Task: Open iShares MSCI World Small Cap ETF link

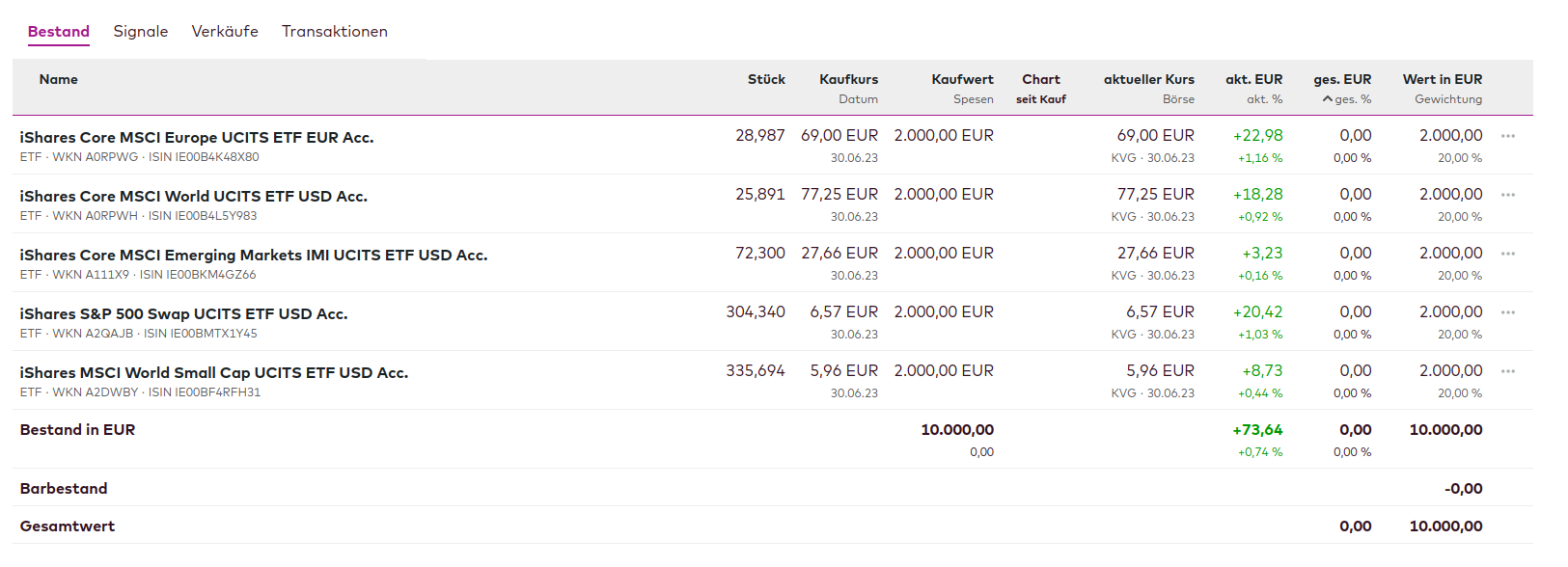Action: pyautogui.click(x=214, y=372)
